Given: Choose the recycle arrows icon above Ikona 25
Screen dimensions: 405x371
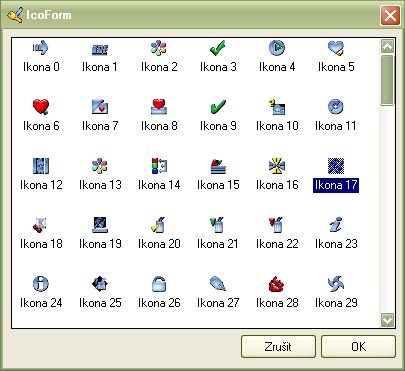Looking at the screenshot, I should coord(100,284).
